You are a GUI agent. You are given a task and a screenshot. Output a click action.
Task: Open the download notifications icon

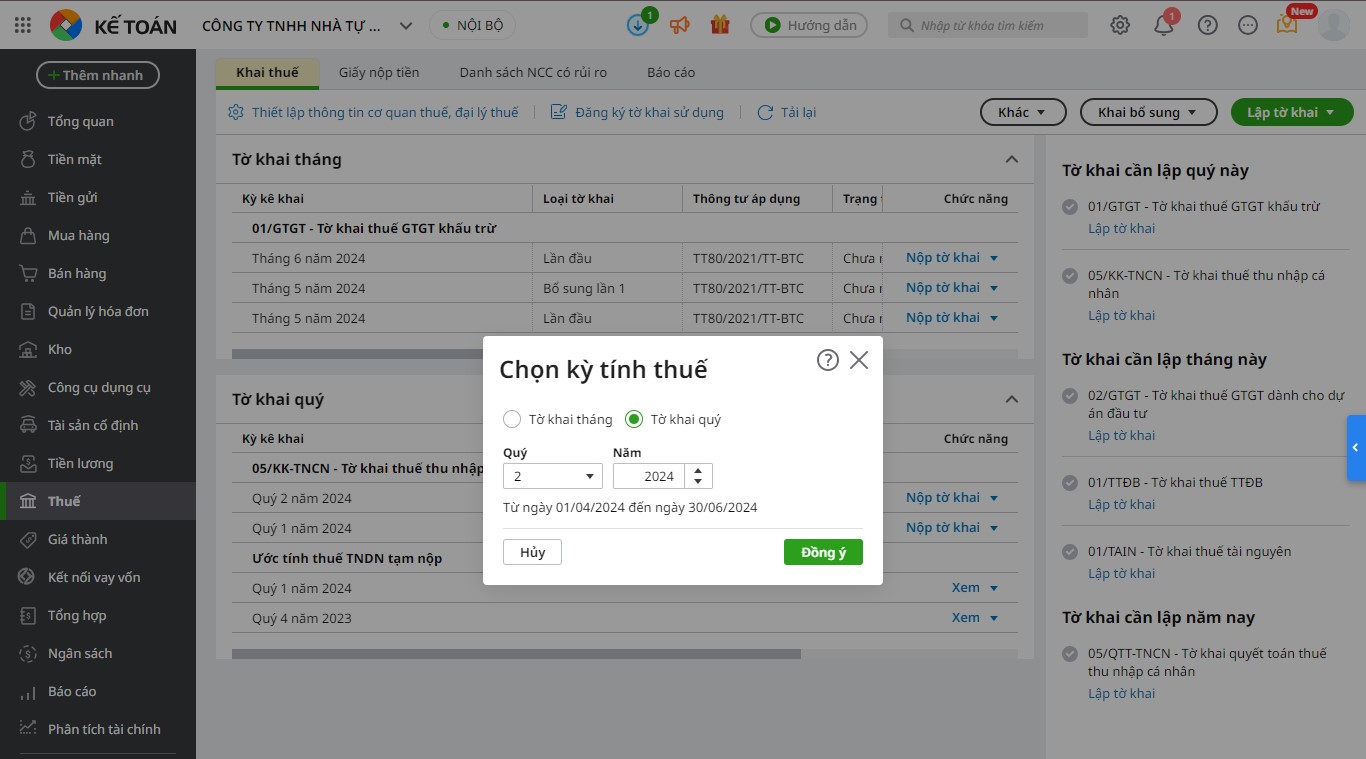click(638, 25)
